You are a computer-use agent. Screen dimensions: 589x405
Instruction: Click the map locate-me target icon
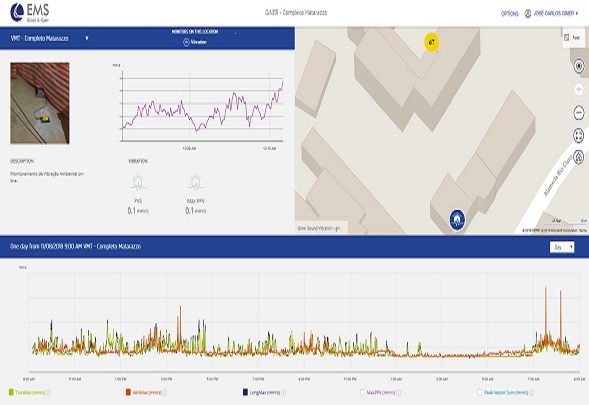[x=579, y=66]
